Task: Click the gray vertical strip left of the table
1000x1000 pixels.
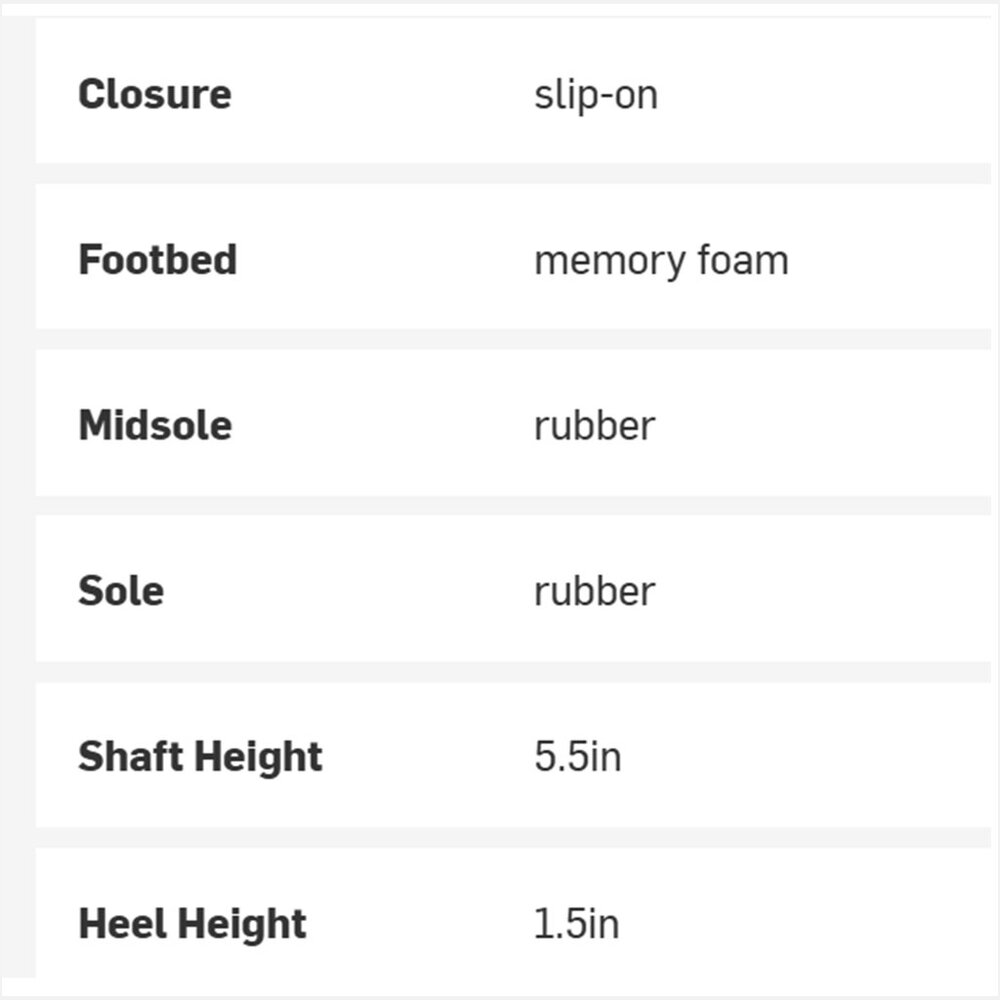Action: pyautogui.click(x=17, y=500)
